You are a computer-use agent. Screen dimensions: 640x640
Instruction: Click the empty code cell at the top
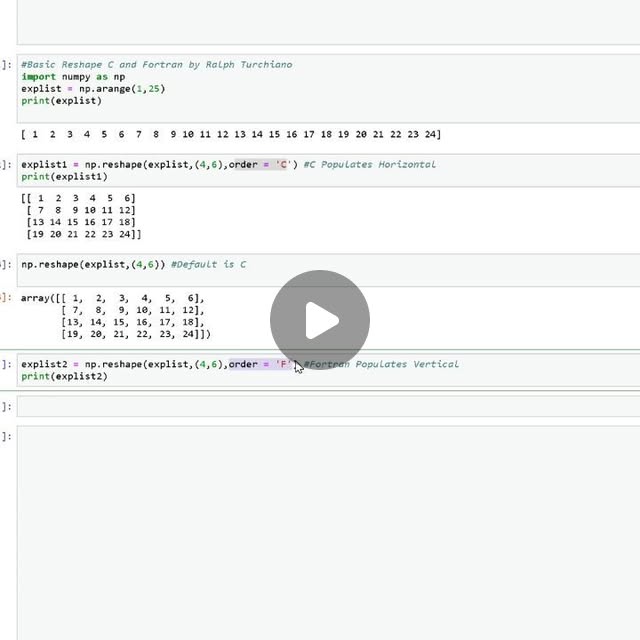click(x=328, y=22)
